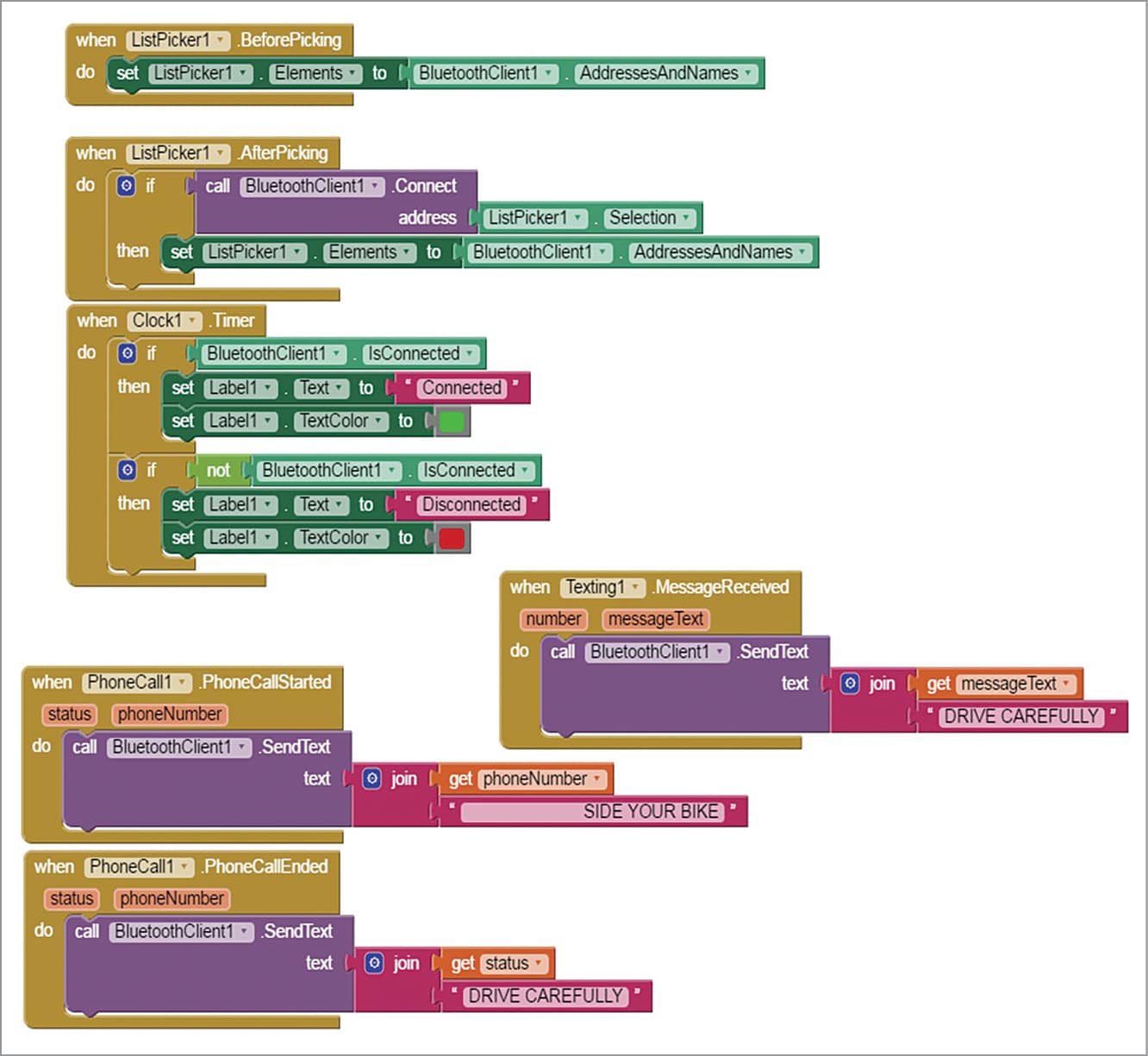Image resolution: width=1148 pixels, height=1056 pixels.
Task: Open the "get status" variable dropdown
Action: [539, 963]
